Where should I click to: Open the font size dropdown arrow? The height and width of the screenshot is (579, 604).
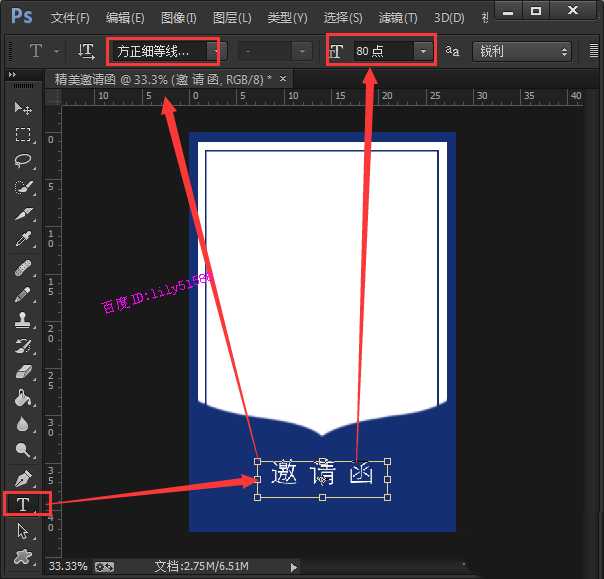pyautogui.click(x=423, y=51)
